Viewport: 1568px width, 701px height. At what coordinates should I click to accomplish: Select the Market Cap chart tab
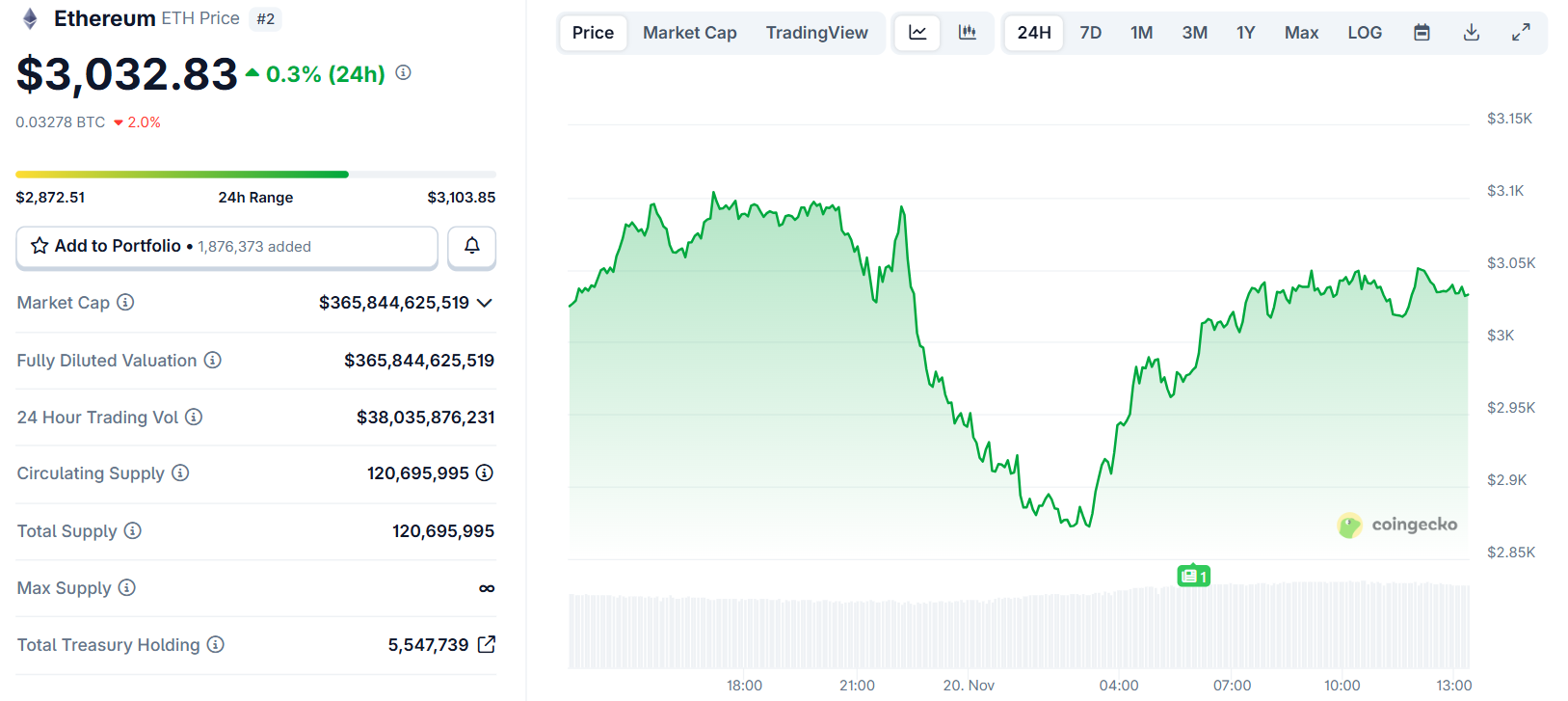click(x=690, y=33)
